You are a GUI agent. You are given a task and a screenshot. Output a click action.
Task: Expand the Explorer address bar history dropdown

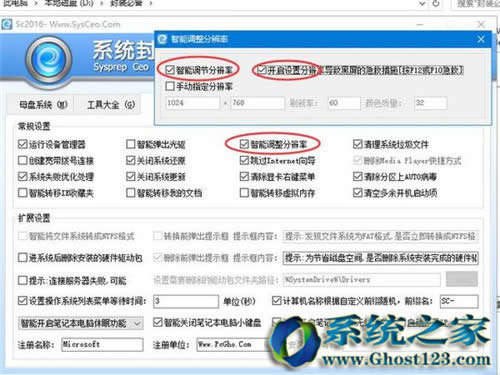coord(422,4)
